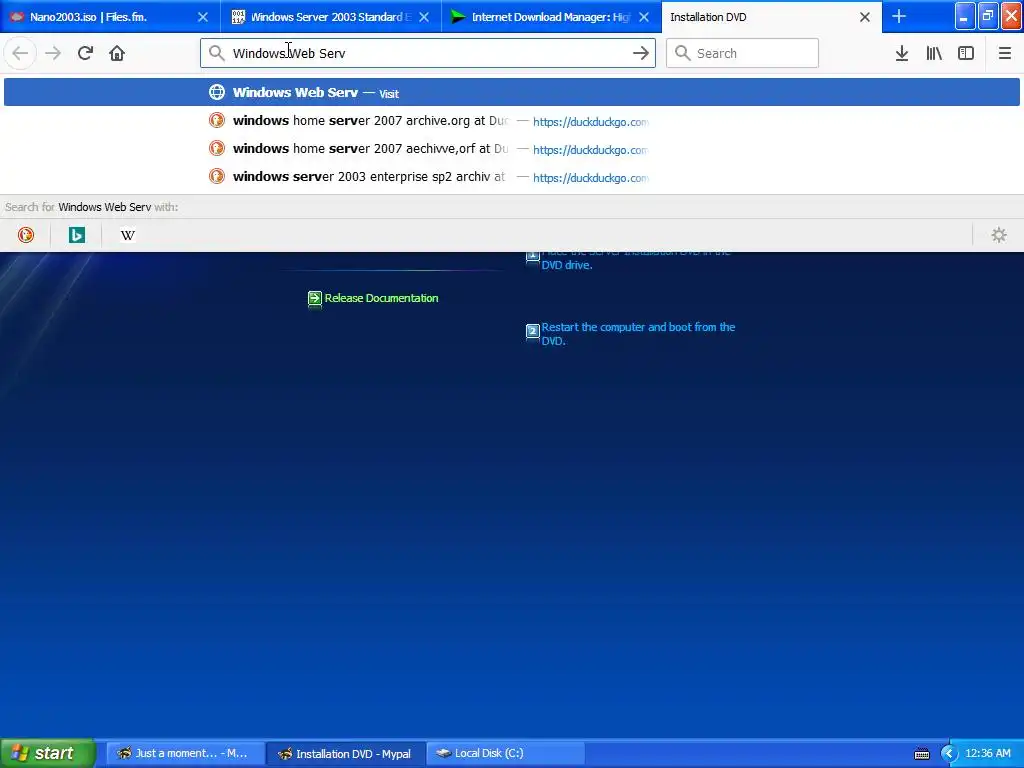The height and width of the screenshot is (768, 1024).
Task: Switch to 'Installation DVD - Mypal' taskbar button
Action: (x=346, y=753)
